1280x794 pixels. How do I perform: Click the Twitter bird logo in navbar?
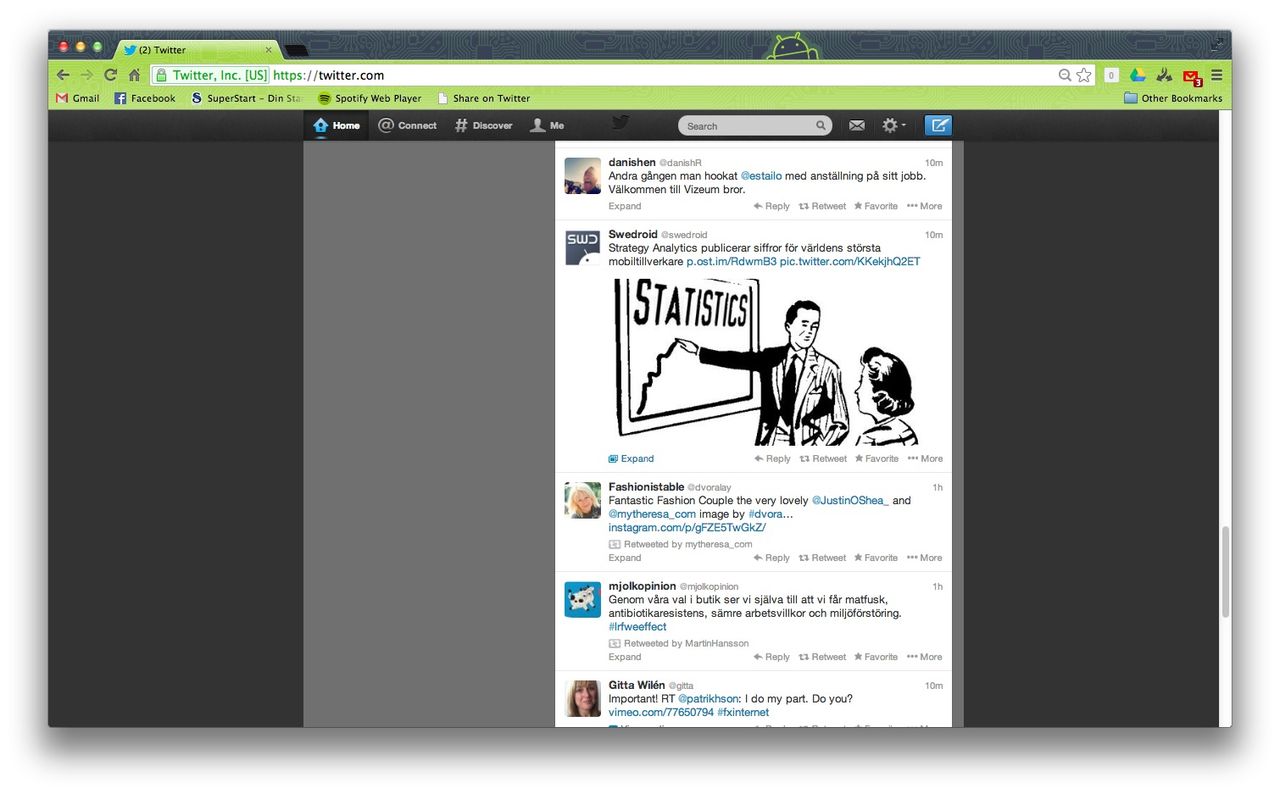pyautogui.click(x=620, y=123)
